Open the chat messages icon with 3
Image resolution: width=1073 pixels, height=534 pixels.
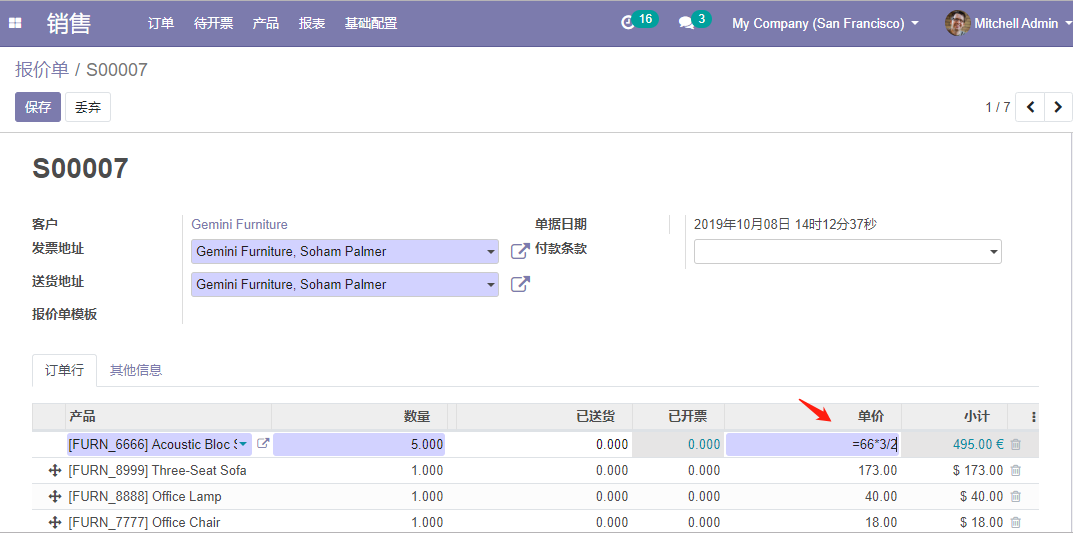686,22
